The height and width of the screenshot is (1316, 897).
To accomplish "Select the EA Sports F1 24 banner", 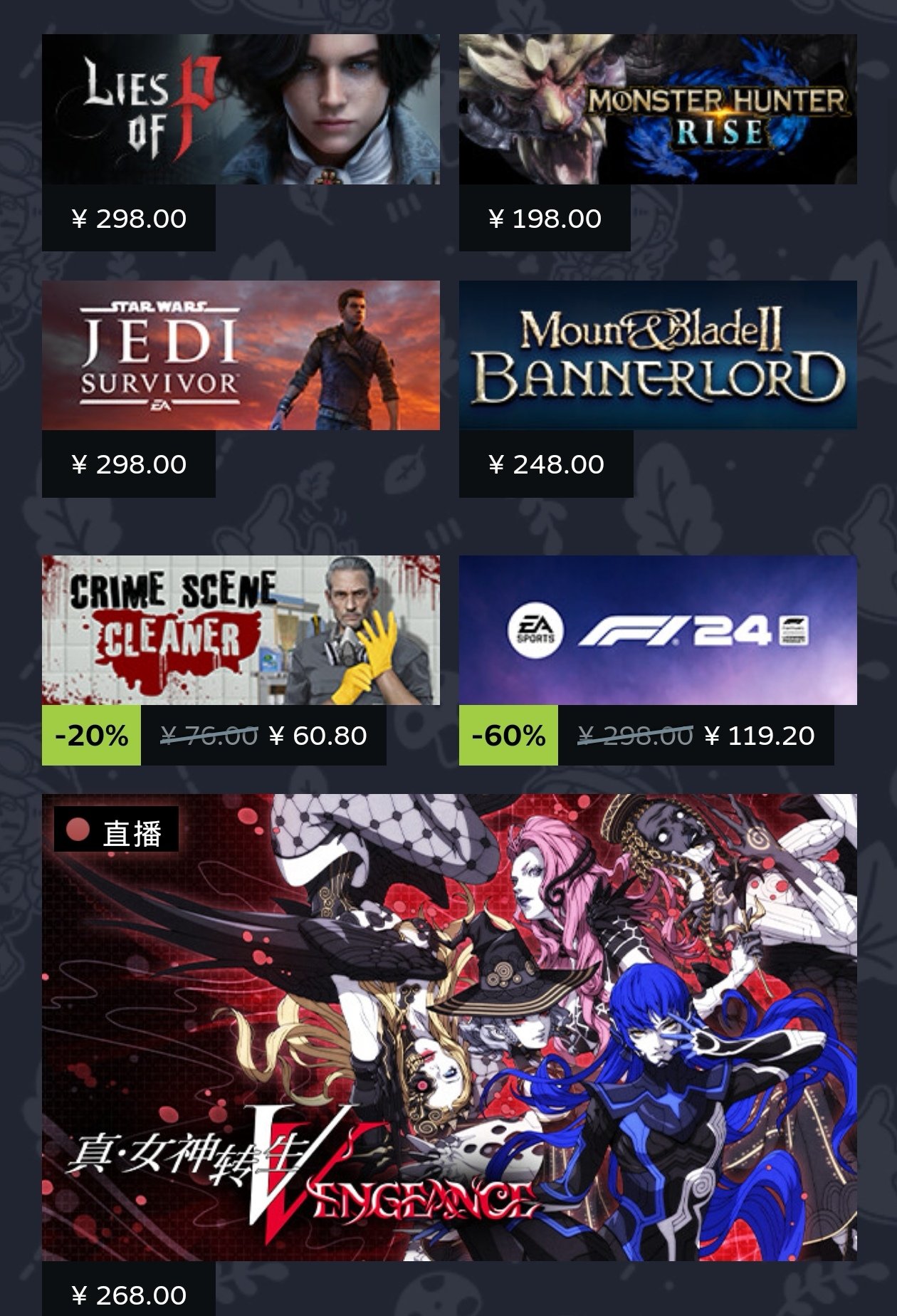I will pos(658,630).
